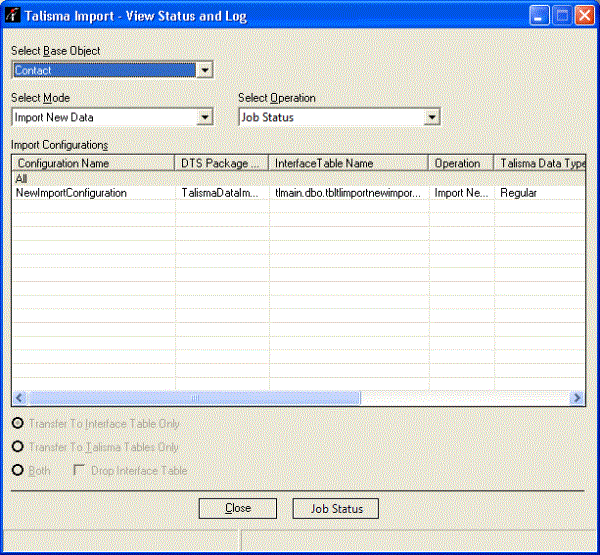Screen dimensions: 600x555
Task: Open the Select Base Object dropdown arrow
Action: [x=205, y=70]
